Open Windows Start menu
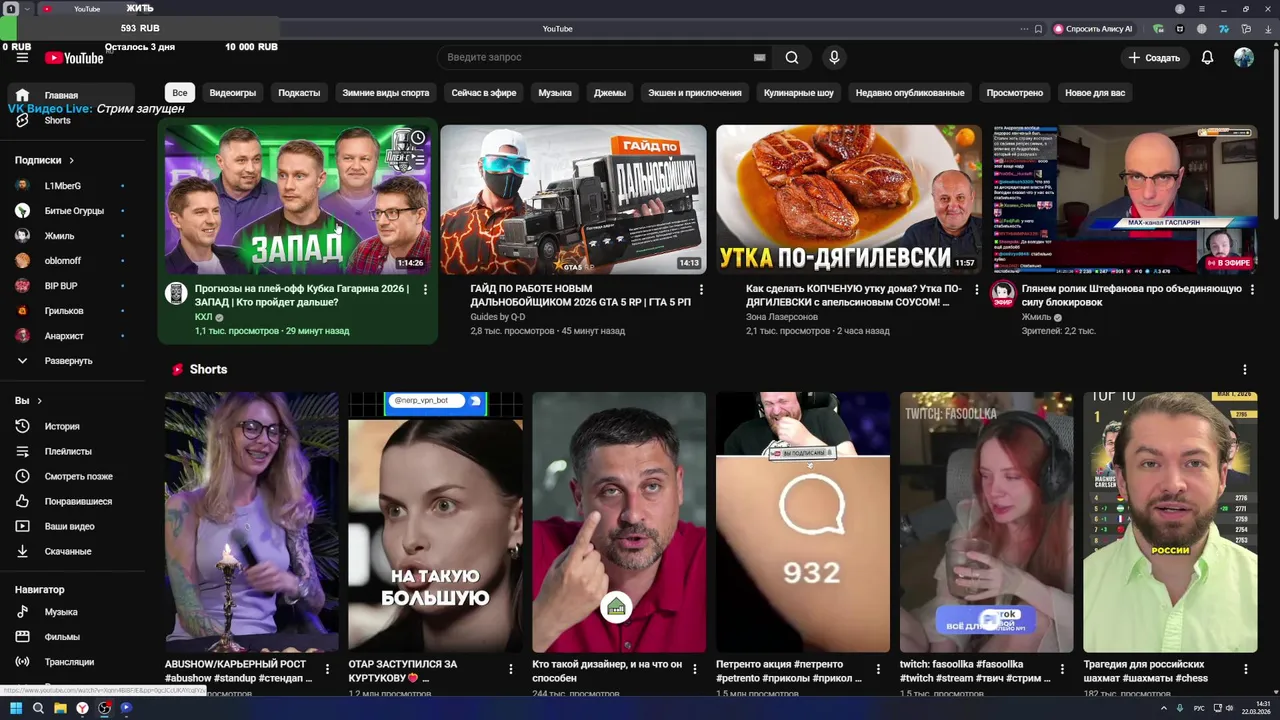Image resolution: width=1280 pixels, height=720 pixels. pos(16,708)
